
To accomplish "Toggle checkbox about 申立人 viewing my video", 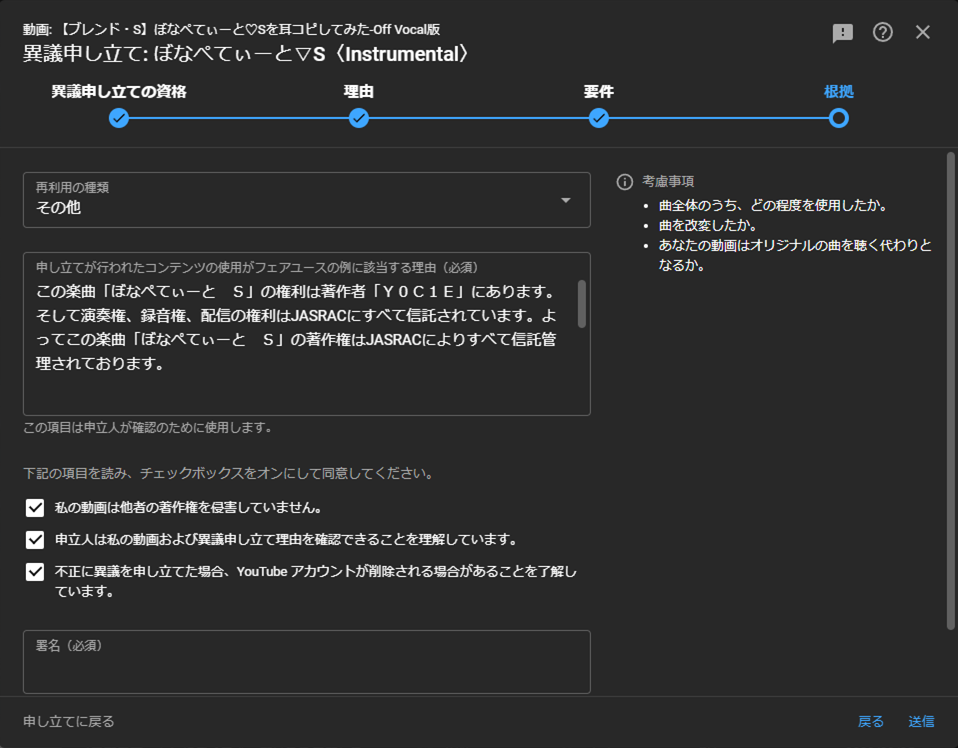I will (x=35, y=540).
